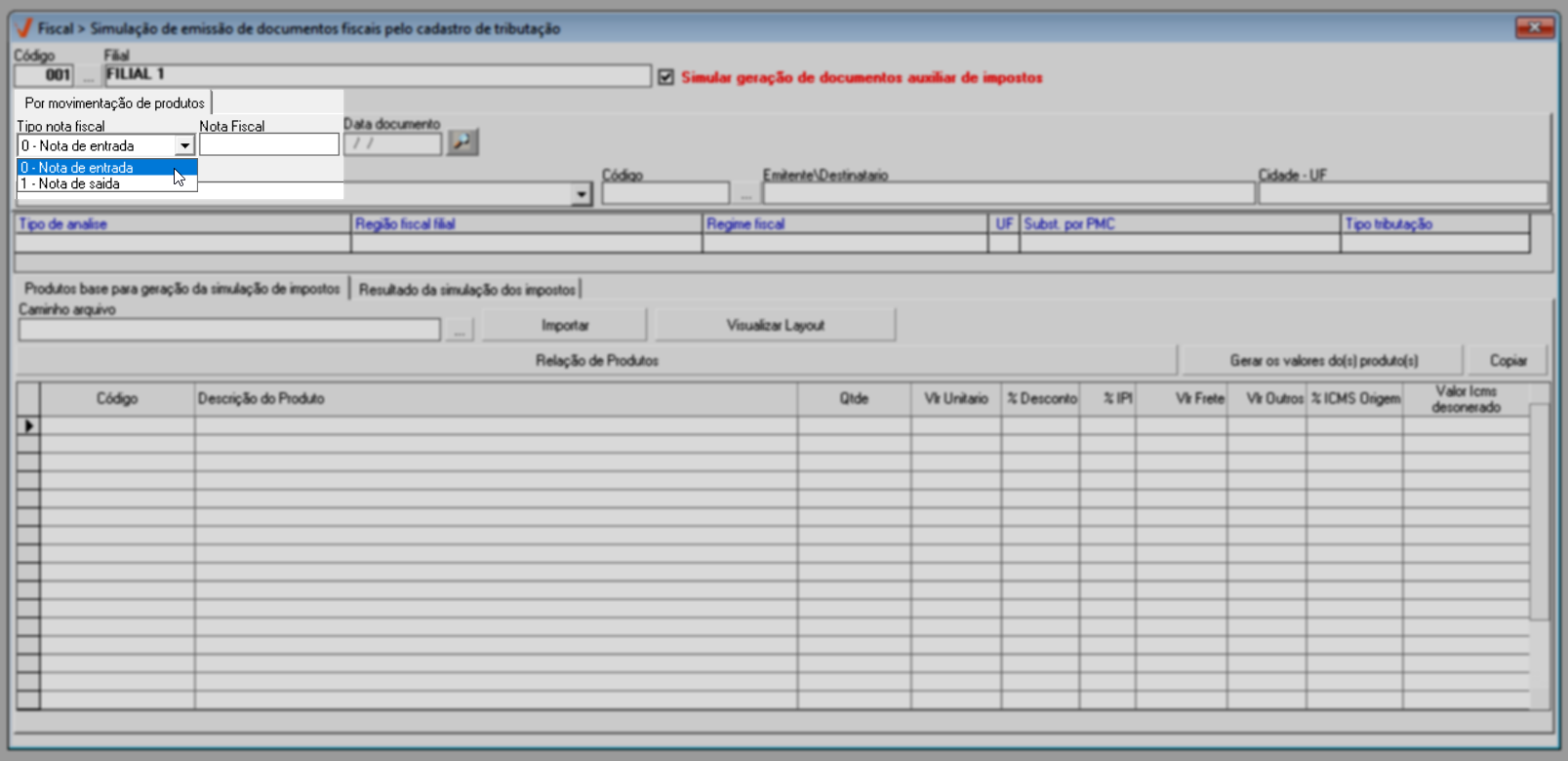Click the 'Regime fiscal' header cell
This screenshot has width=1568, height=761.
(845, 223)
